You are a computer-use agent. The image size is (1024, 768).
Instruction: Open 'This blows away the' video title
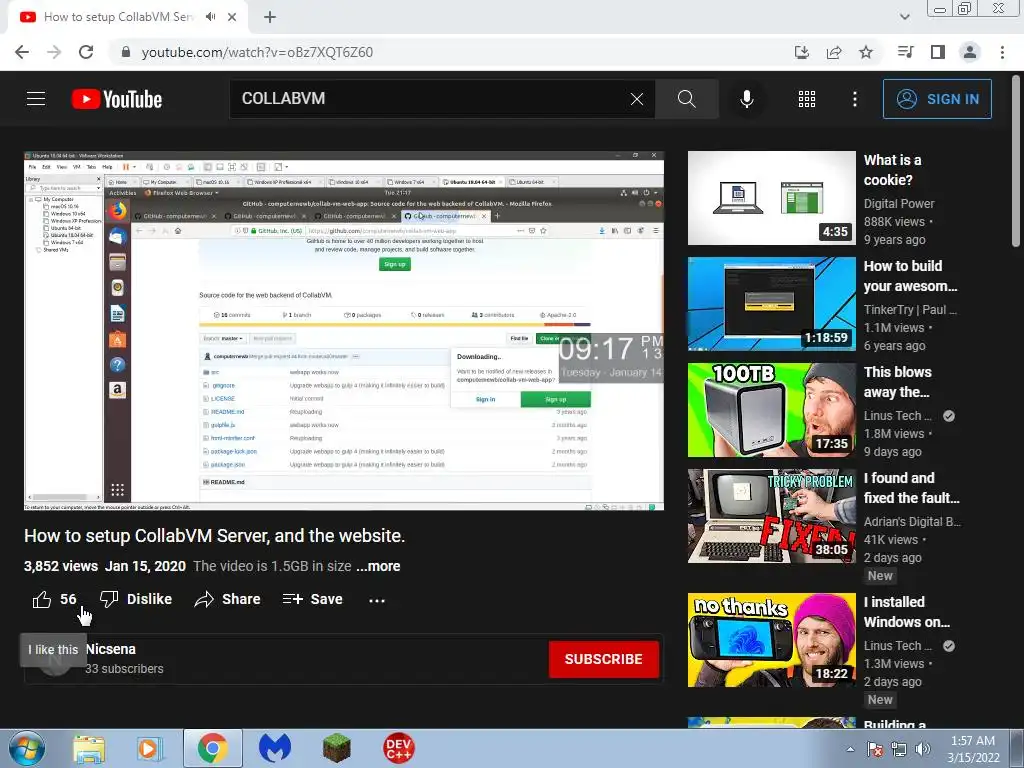(897, 382)
